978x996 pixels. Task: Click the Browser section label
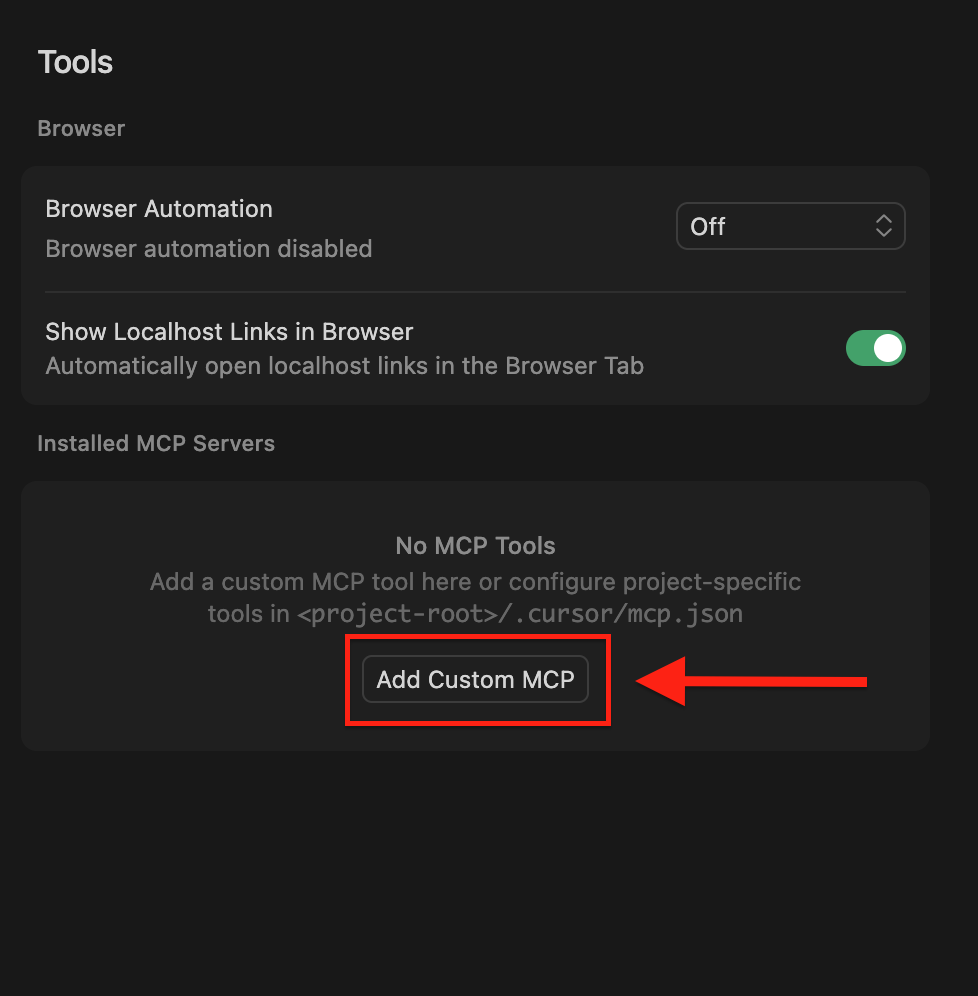pos(81,128)
